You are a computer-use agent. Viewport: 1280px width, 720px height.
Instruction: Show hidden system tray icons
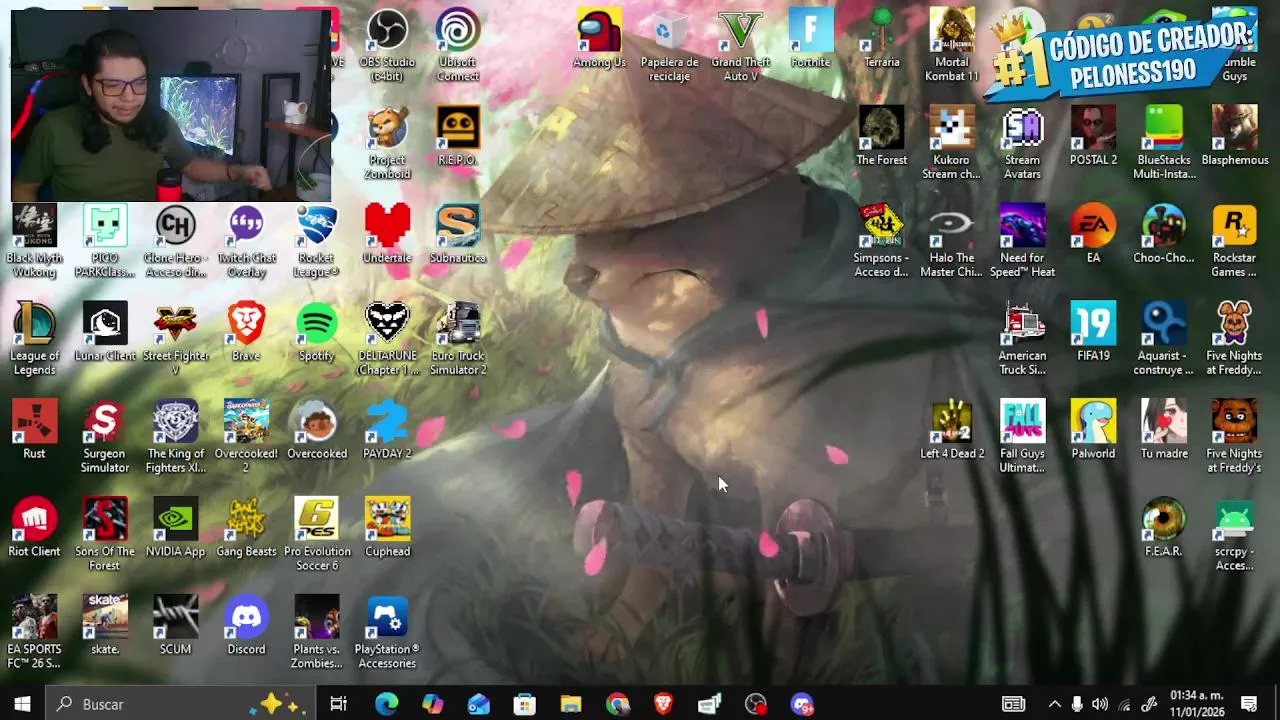1054,704
